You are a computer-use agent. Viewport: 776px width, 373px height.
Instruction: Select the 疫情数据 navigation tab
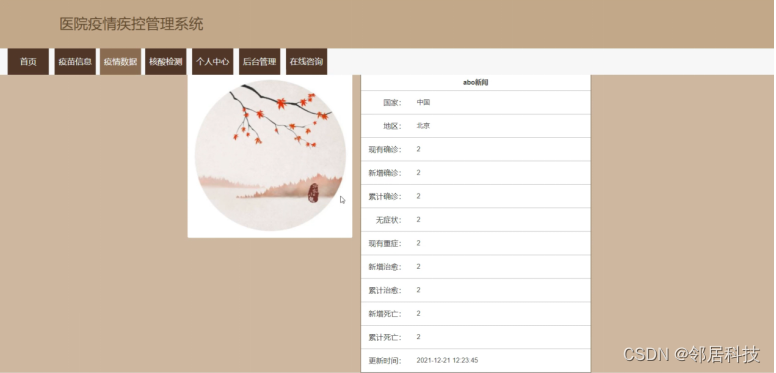[120, 62]
